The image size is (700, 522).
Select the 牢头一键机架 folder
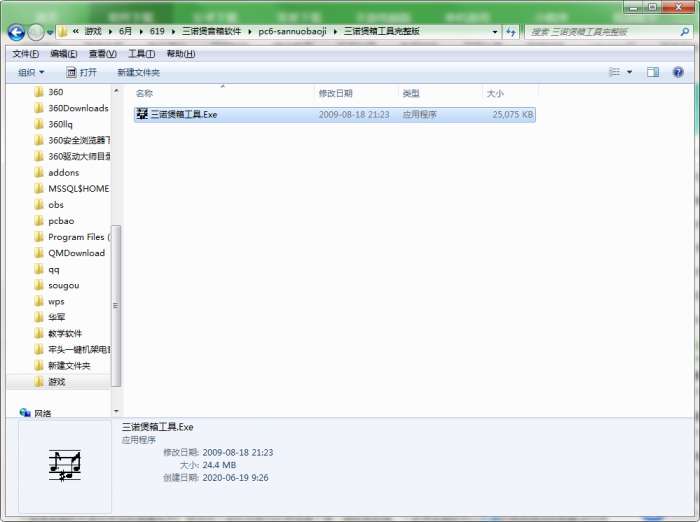(72, 349)
